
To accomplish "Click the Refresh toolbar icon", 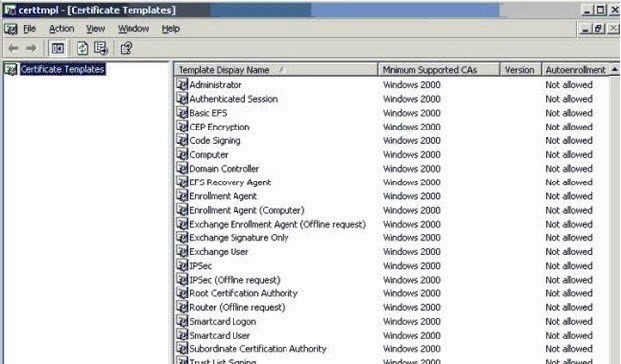I will click(82, 48).
